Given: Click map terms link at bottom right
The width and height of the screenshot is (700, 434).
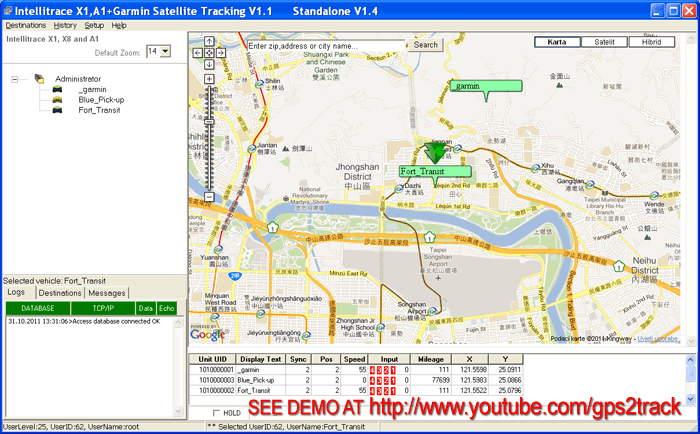Looking at the screenshot, I should pos(657,339).
